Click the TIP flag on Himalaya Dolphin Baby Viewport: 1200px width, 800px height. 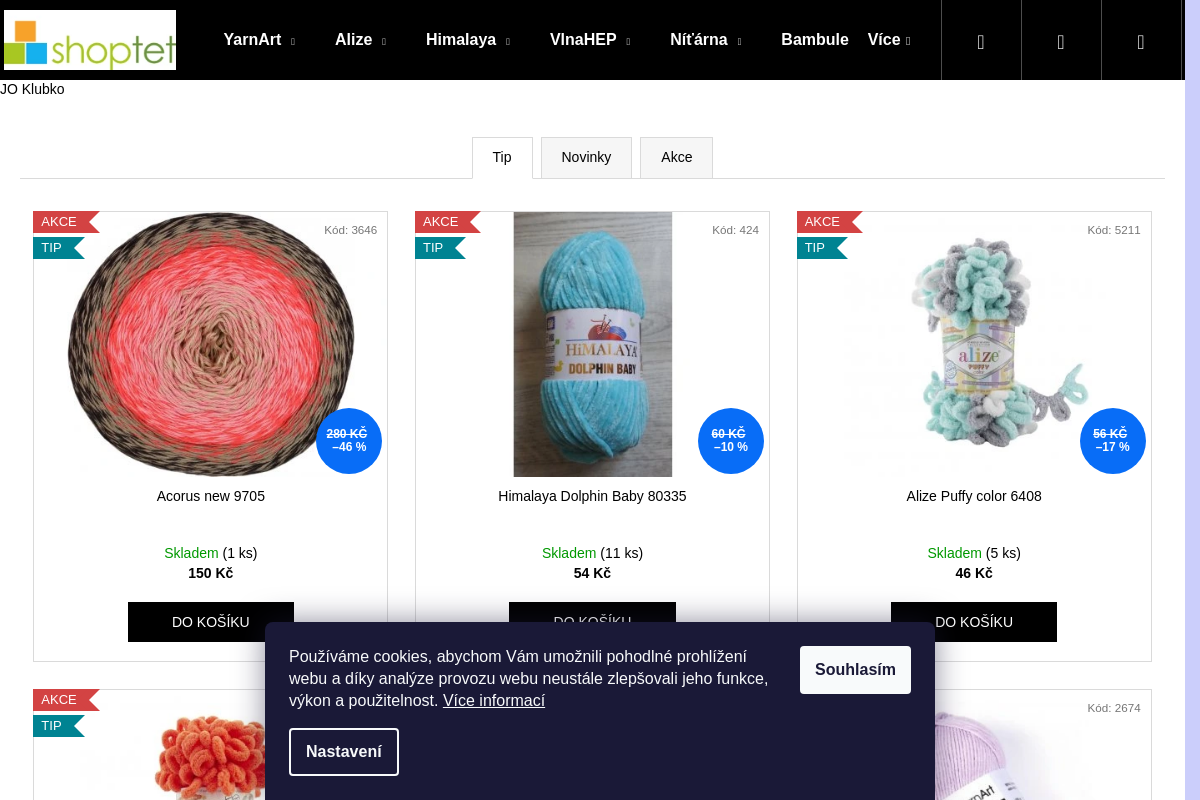click(x=434, y=248)
